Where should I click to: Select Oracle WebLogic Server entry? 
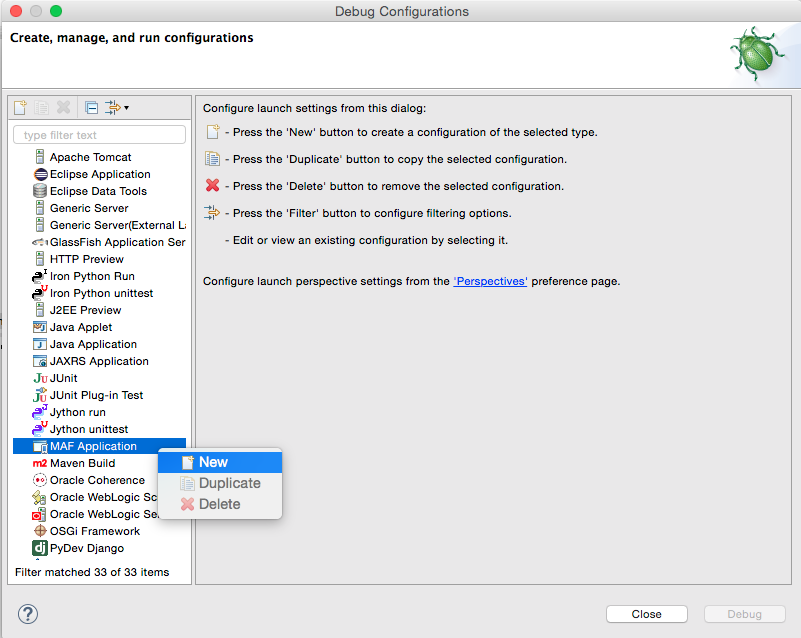click(x=104, y=514)
